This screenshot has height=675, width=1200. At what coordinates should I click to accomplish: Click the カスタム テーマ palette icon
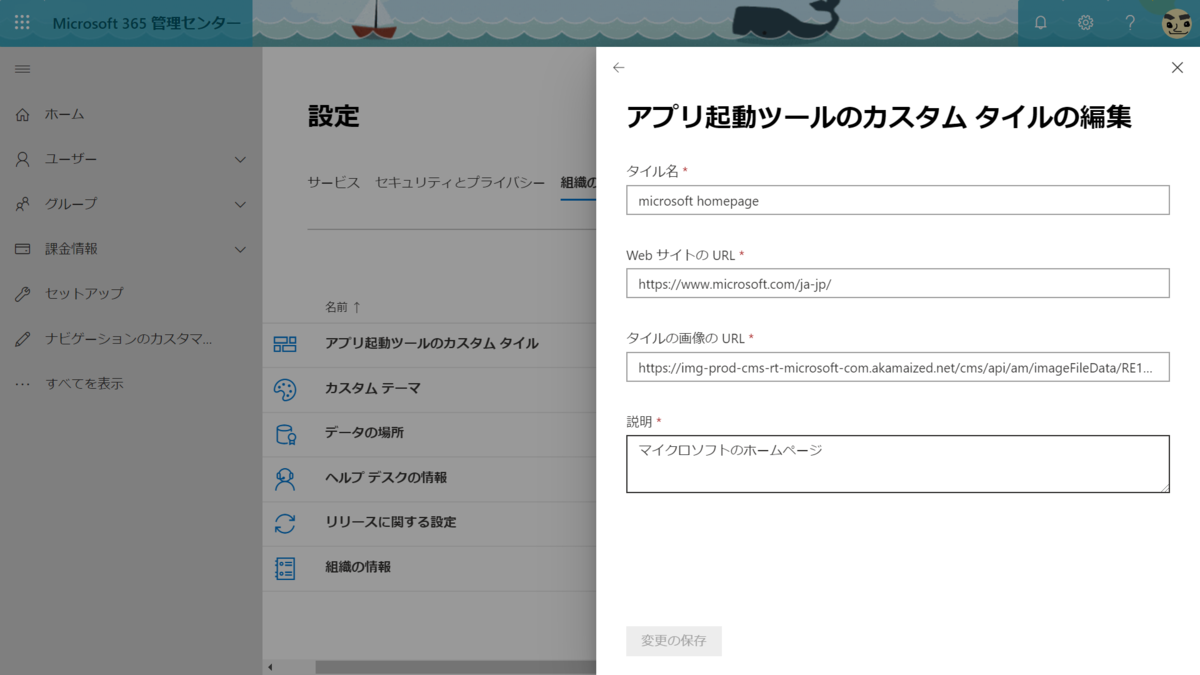point(285,389)
